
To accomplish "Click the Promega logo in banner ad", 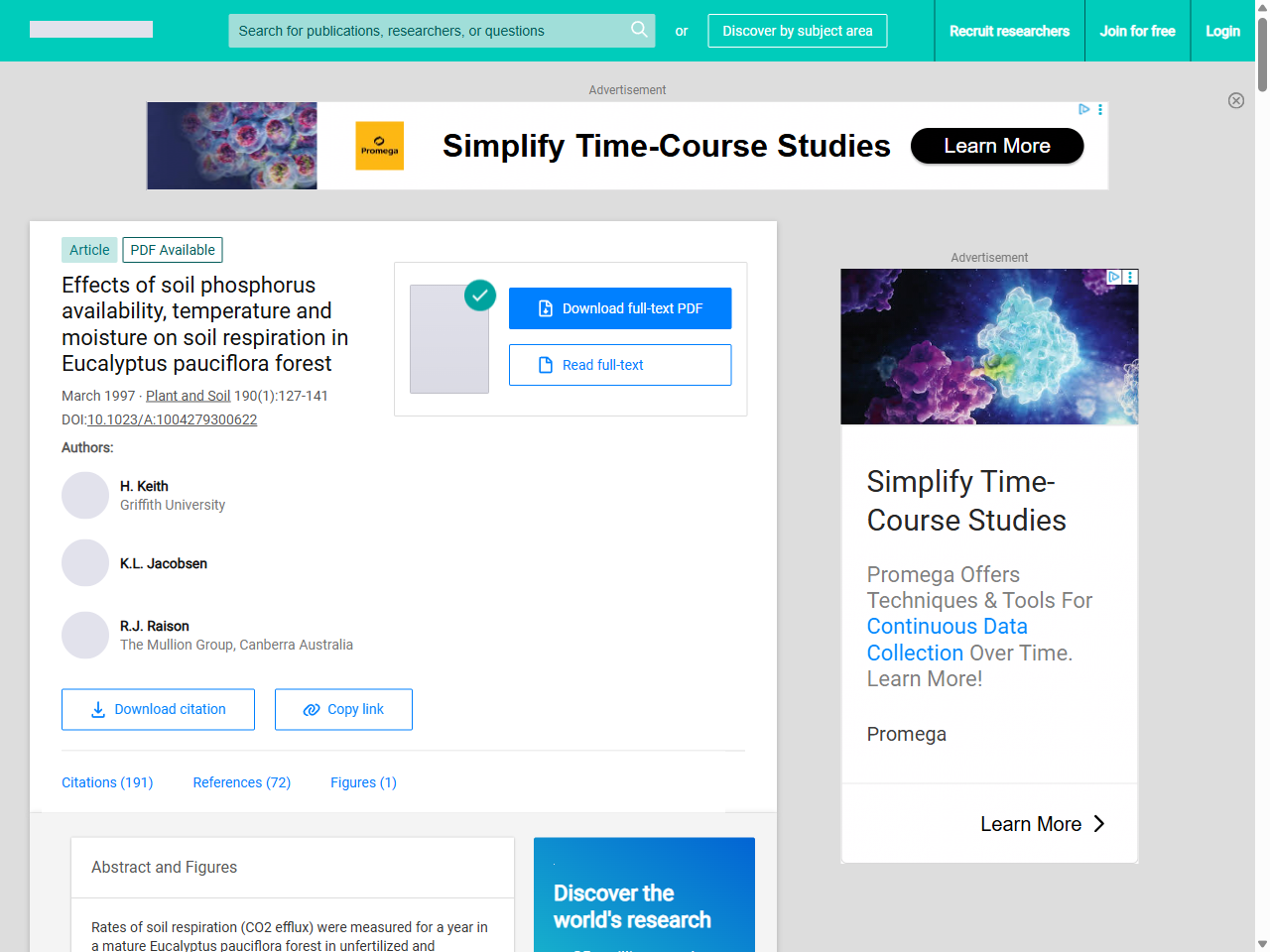I will click(380, 146).
